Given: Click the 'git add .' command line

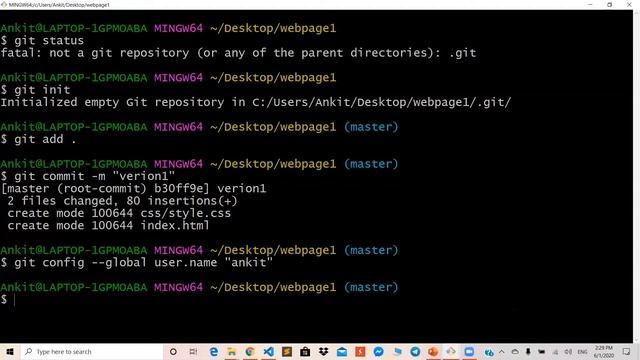Looking at the screenshot, I should [x=38, y=139].
